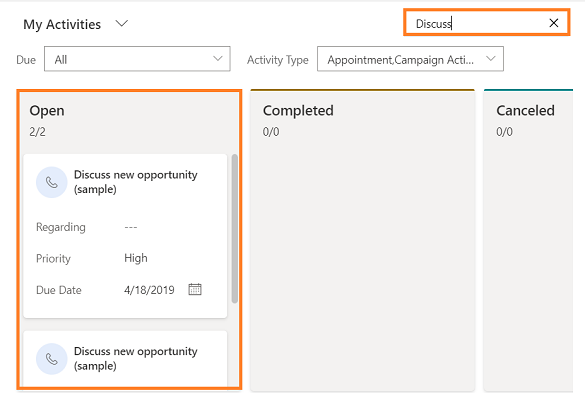Click the Open column scrollbar
The image size is (585, 393).
(235, 228)
